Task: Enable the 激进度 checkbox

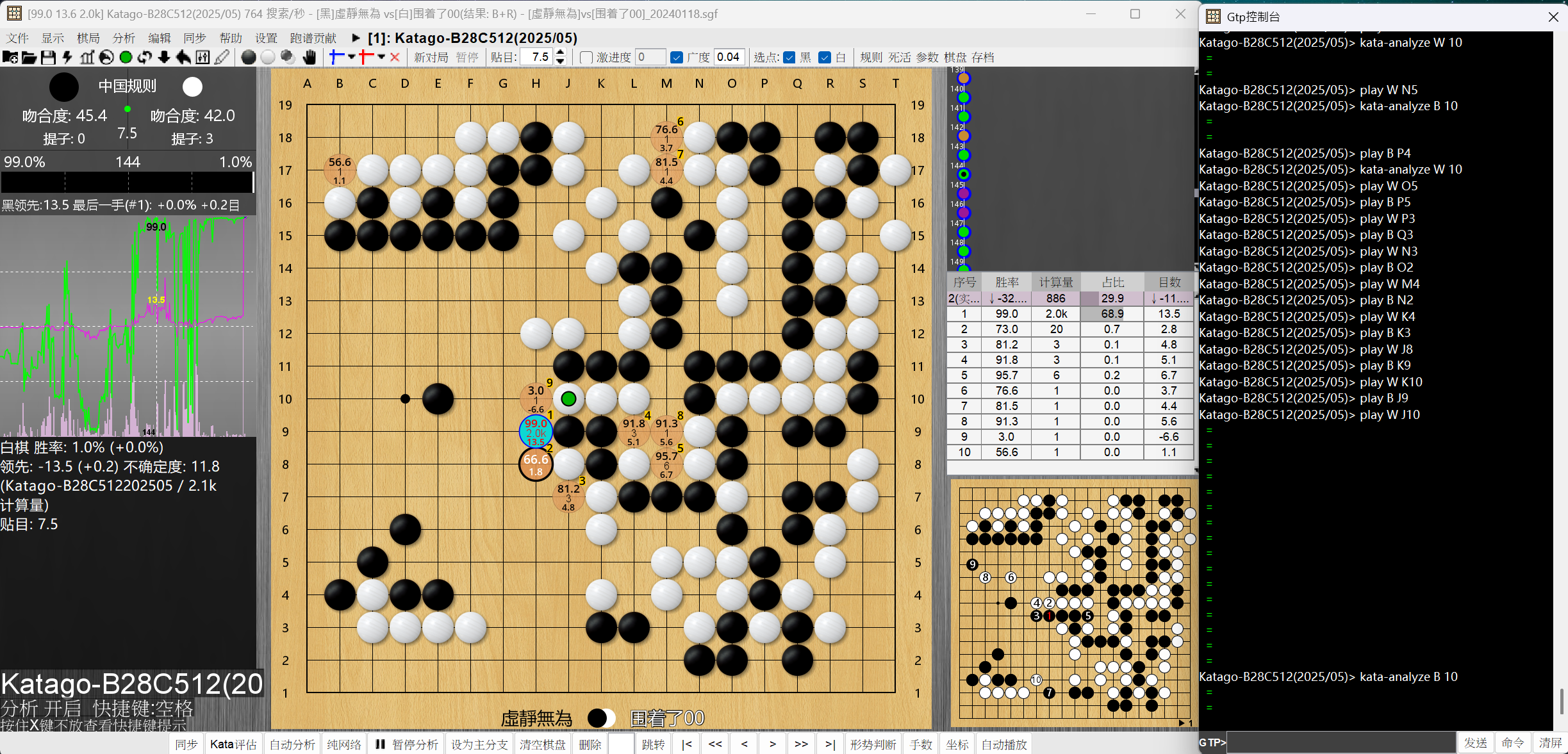Action: [586, 58]
